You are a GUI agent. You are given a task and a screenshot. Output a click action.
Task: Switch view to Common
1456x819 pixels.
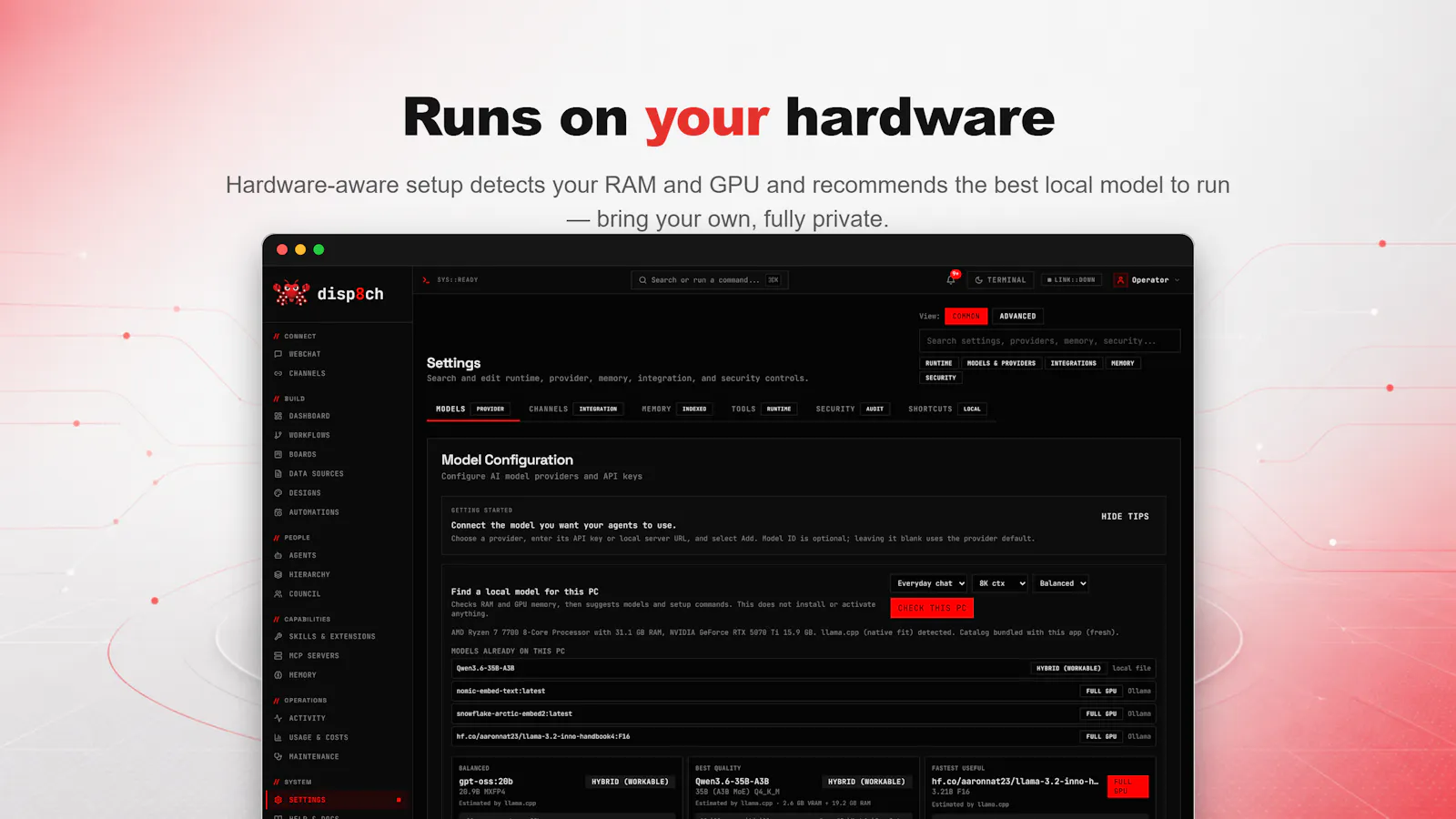point(966,317)
